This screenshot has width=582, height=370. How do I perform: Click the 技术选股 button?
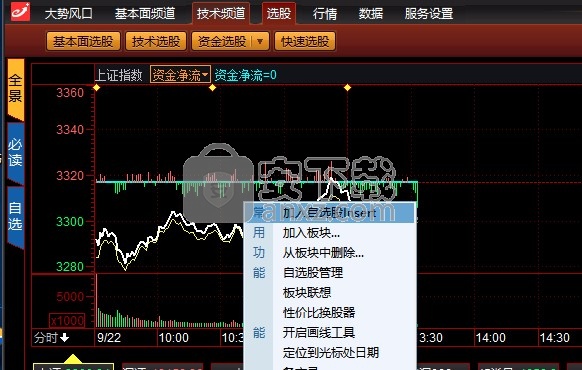click(156, 41)
